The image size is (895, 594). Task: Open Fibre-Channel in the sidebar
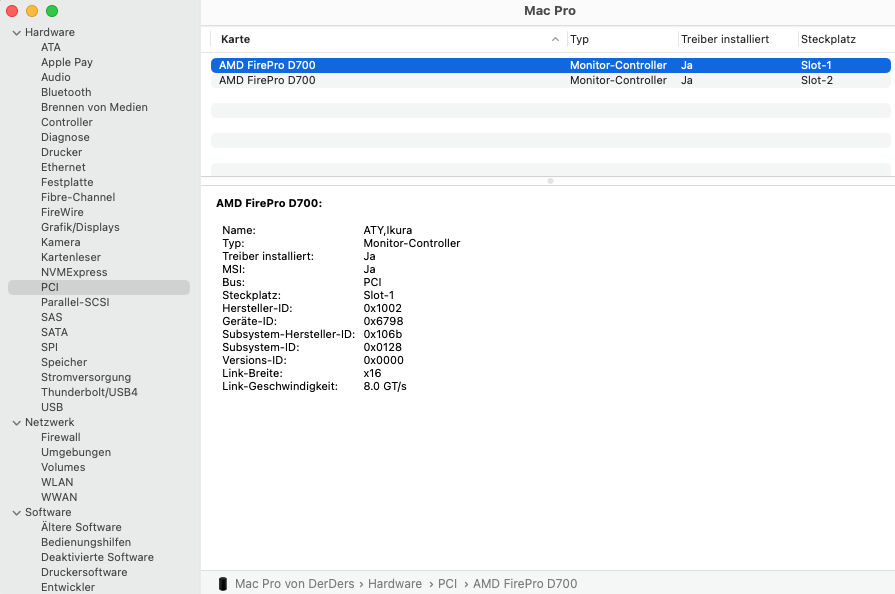(x=78, y=197)
